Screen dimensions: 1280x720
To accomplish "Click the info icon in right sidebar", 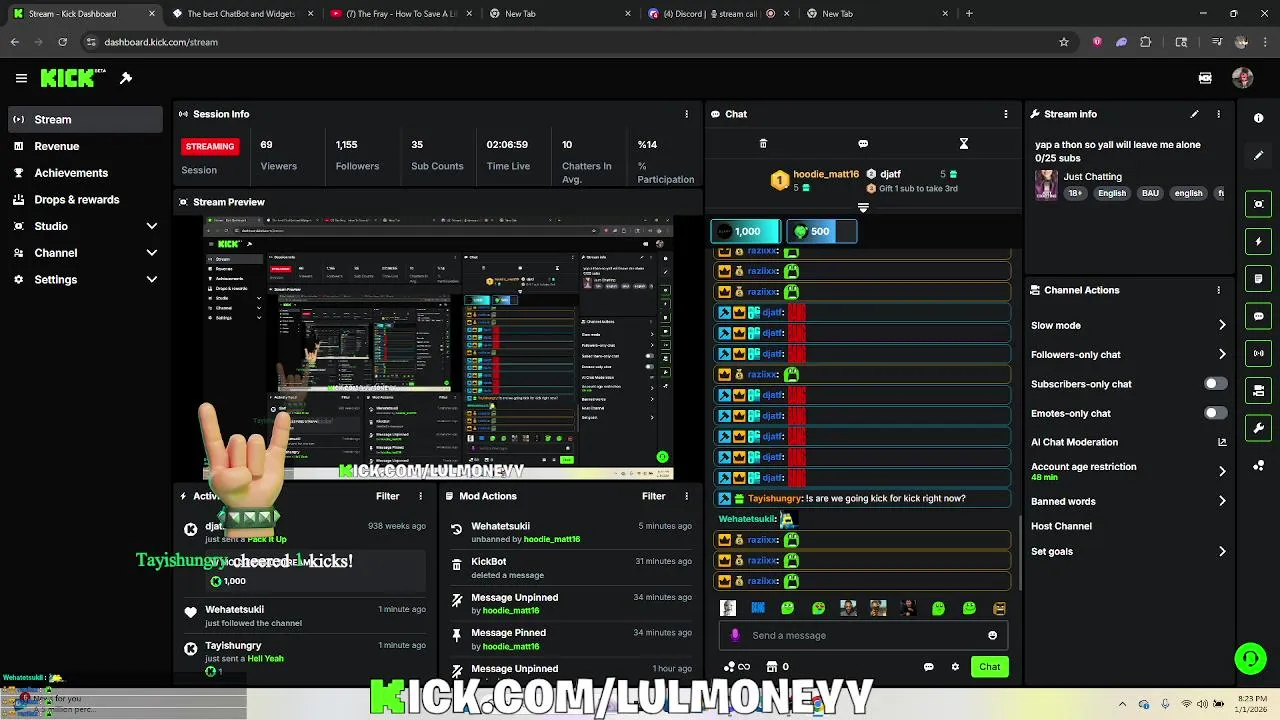I will 1258,118.
